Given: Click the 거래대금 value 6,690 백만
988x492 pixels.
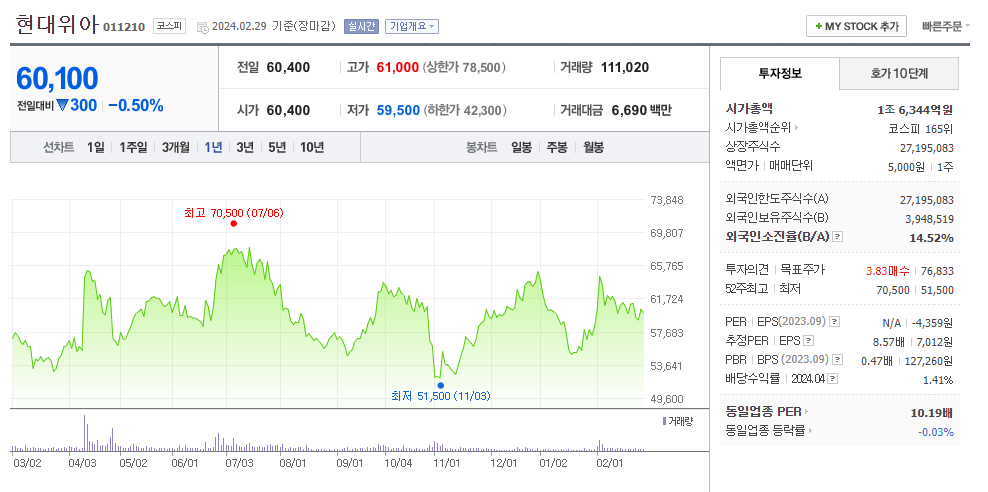Looking at the screenshot, I should pyautogui.click(x=641, y=110).
